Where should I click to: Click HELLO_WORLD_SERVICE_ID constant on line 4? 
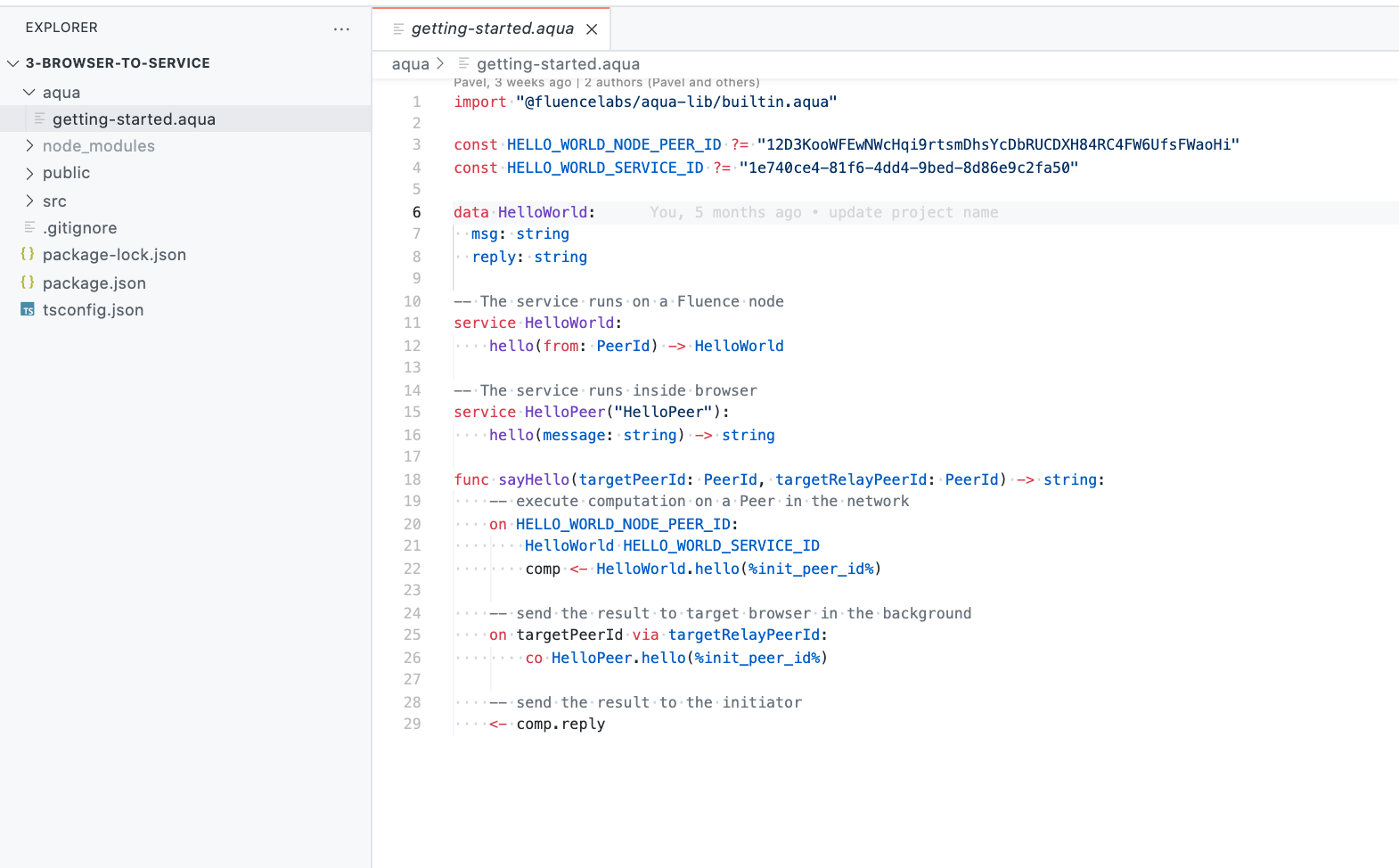[x=605, y=168]
